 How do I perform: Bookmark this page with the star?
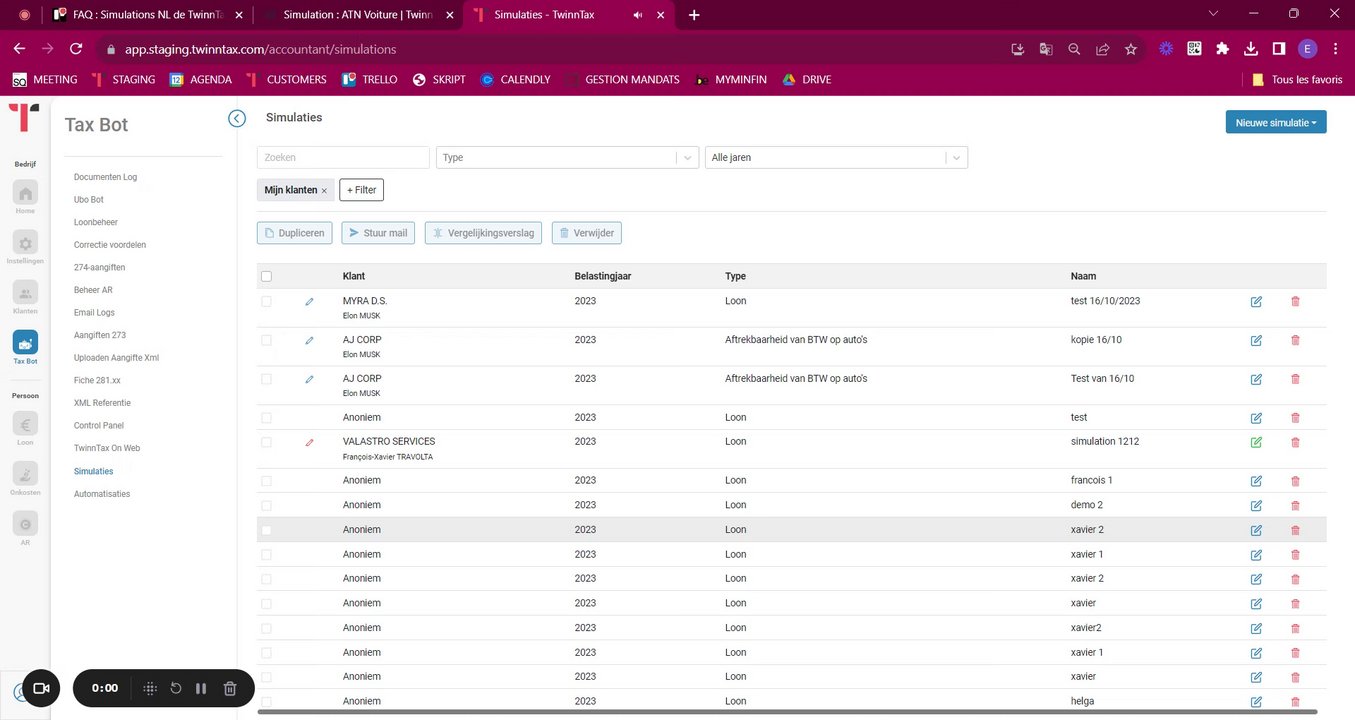tap(1131, 49)
